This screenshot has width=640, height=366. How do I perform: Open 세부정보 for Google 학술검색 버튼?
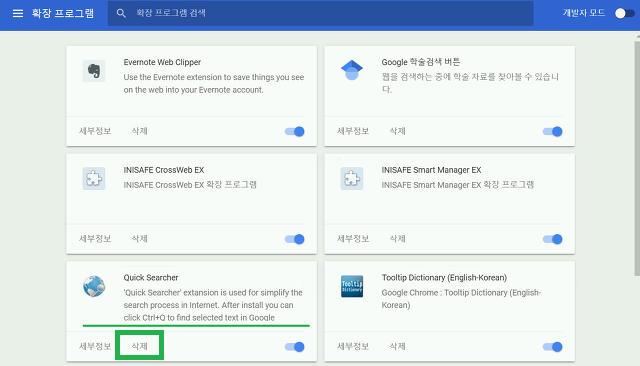tap(353, 131)
